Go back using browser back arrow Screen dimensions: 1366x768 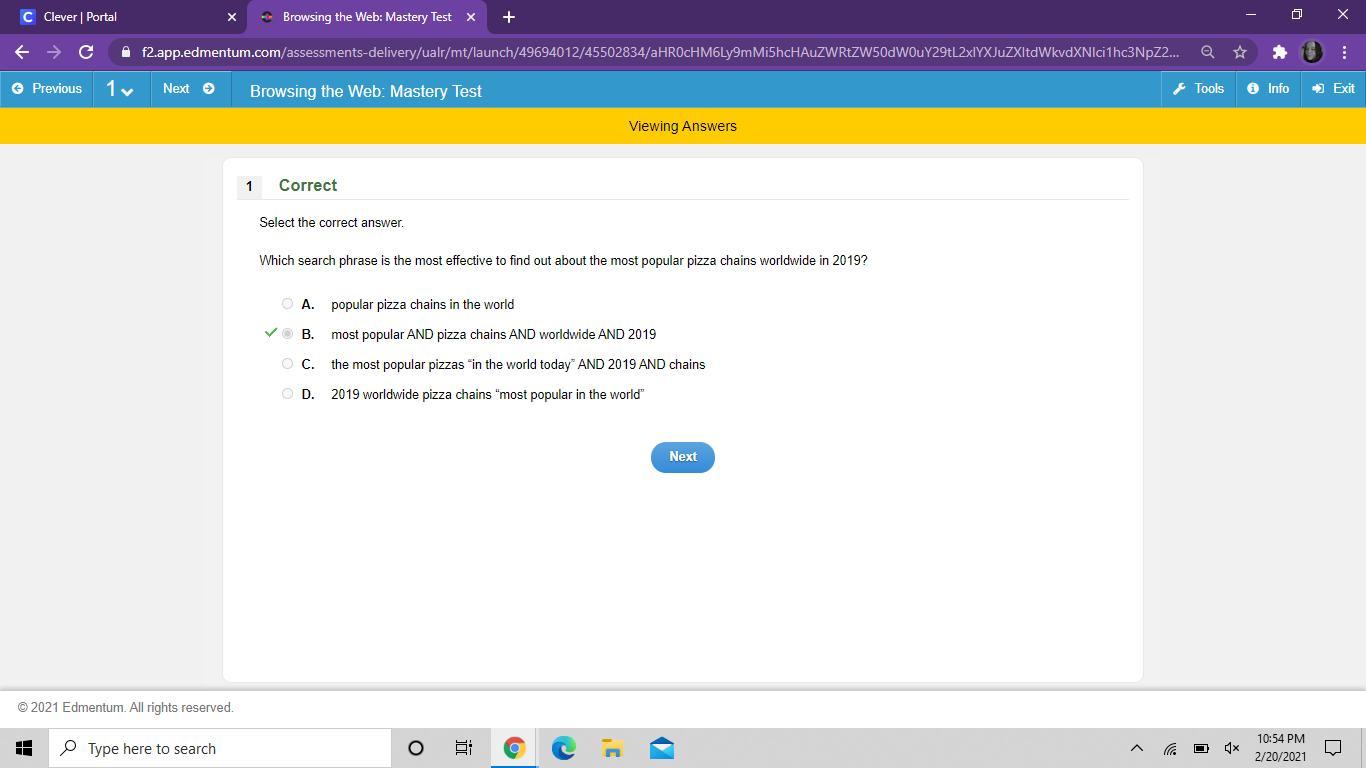[x=22, y=52]
